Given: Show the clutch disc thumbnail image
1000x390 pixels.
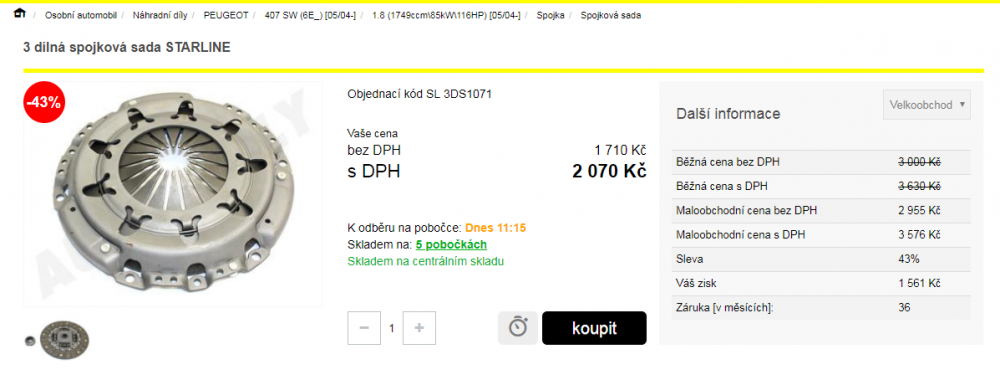Looking at the screenshot, I should coord(64,340).
